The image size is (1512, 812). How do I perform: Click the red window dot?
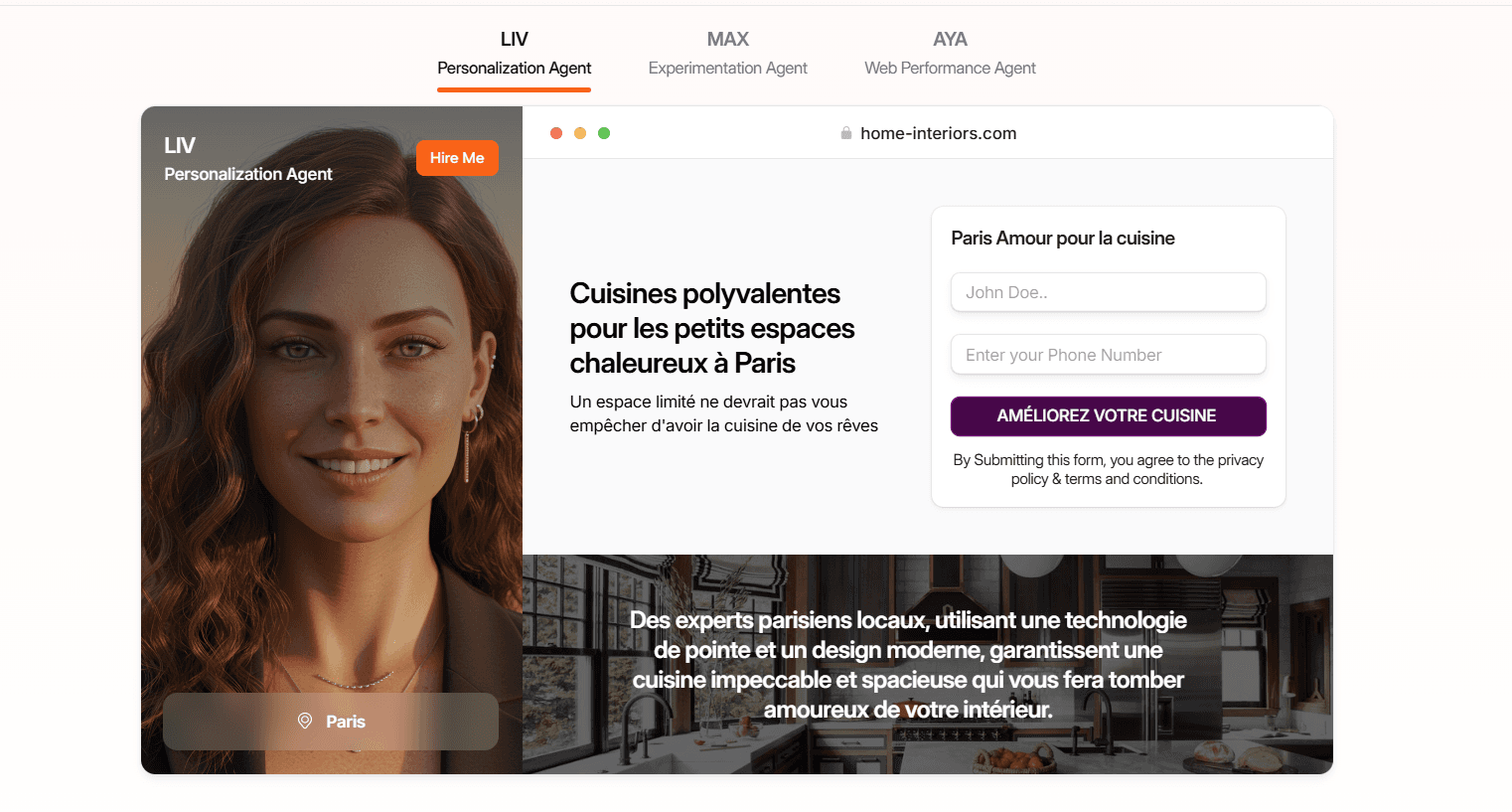point(556,133)
